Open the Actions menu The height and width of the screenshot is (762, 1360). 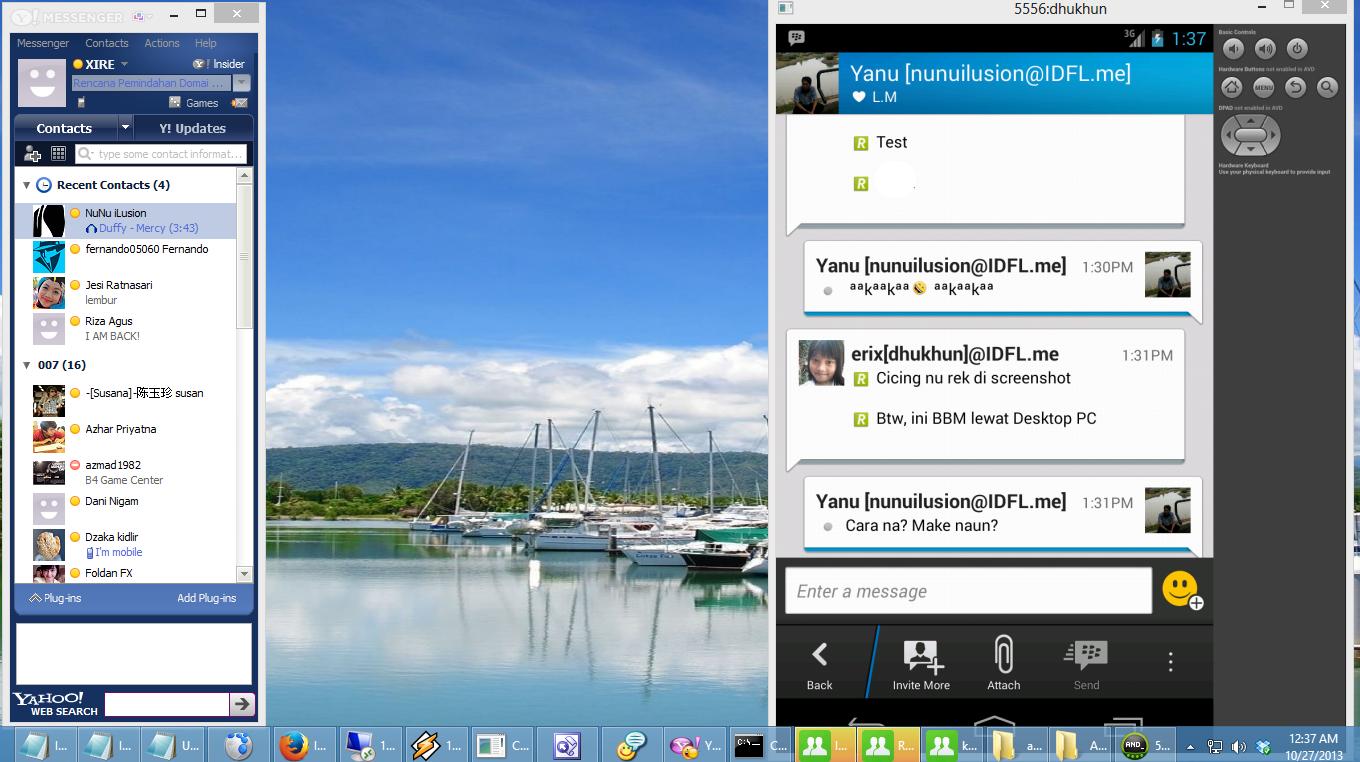[162, 43]
